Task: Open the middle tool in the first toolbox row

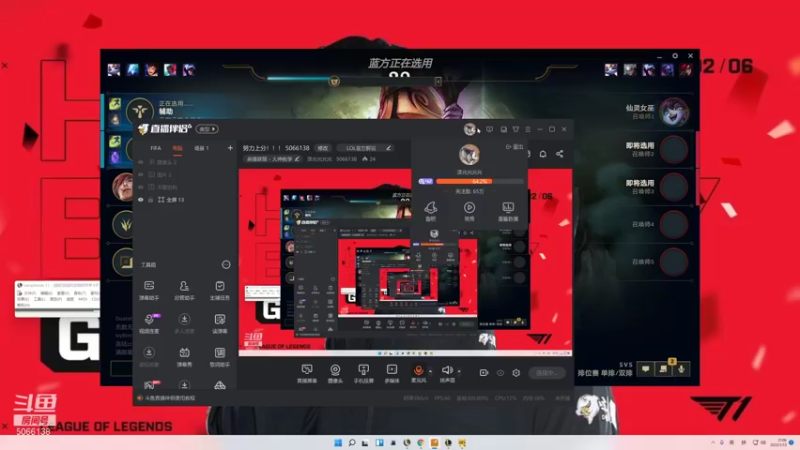Action: click(184, 290)
